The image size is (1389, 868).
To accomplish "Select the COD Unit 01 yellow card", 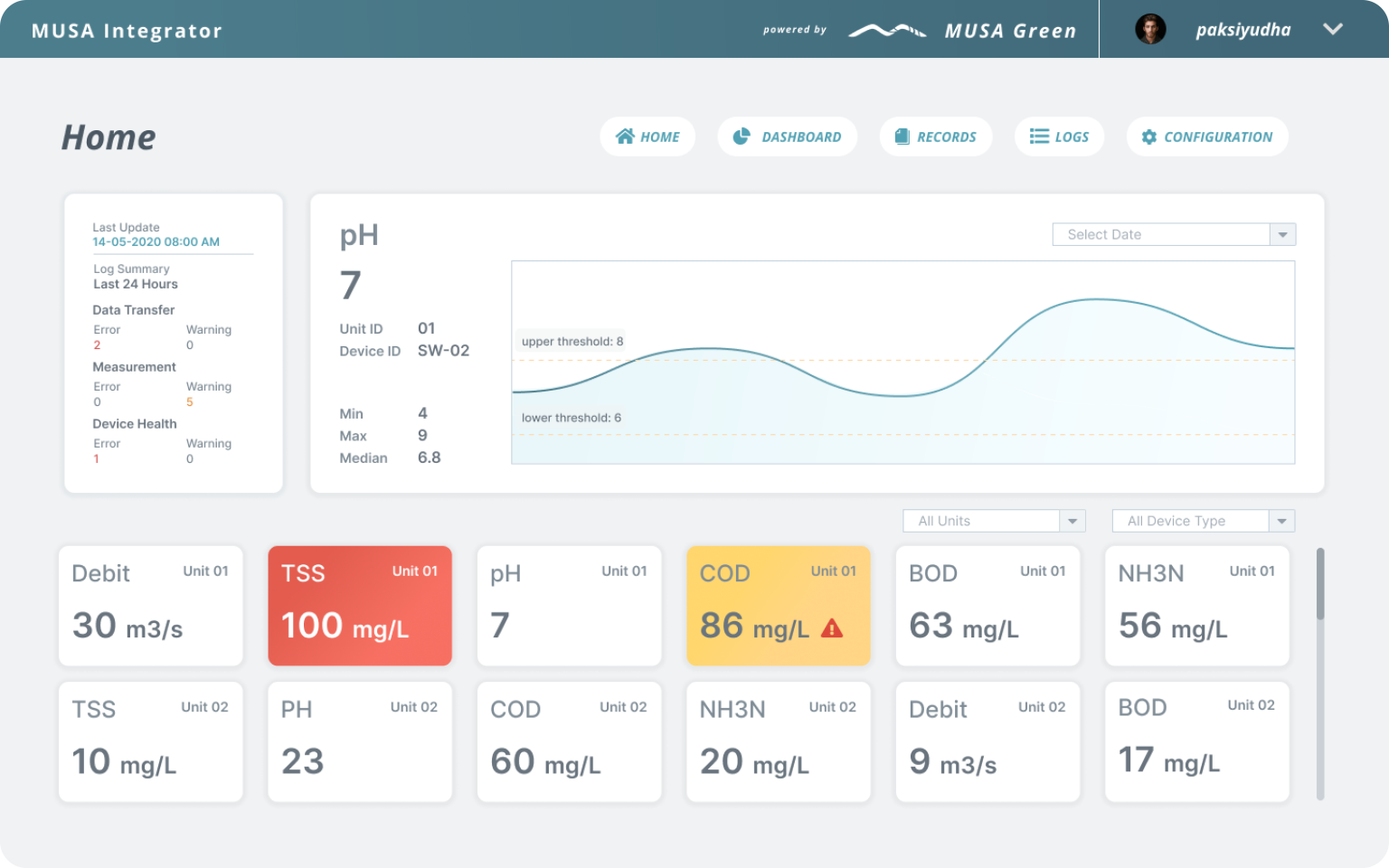I will tap(779, 606).
